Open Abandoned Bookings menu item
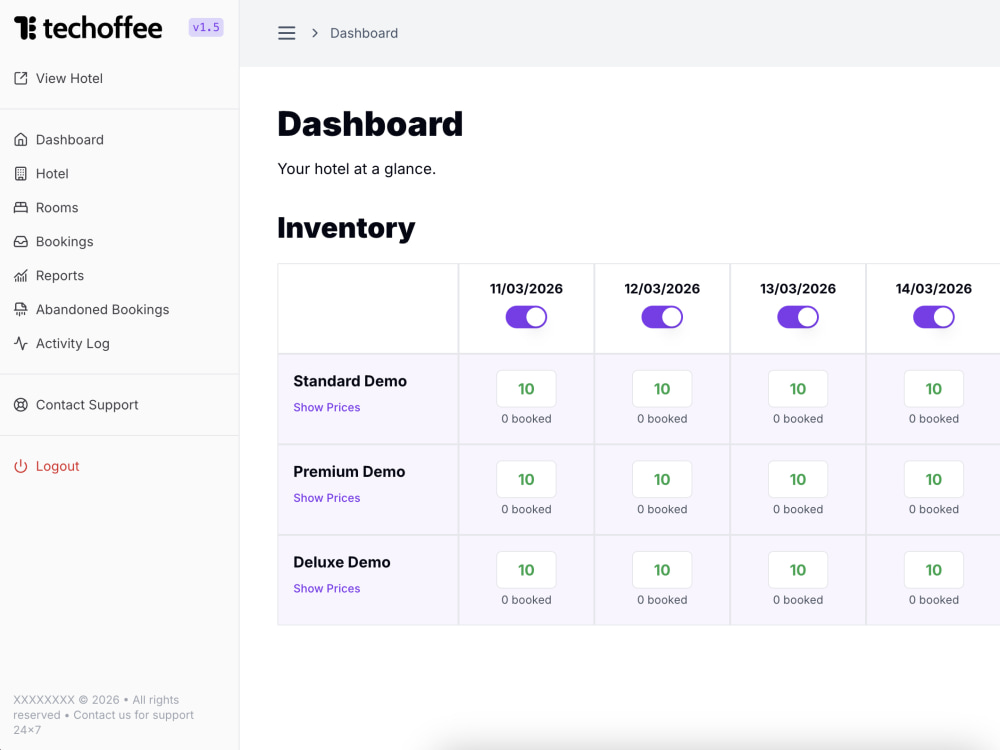The width and height of the screenshot is (1000, 750). [x=102, y=309]
